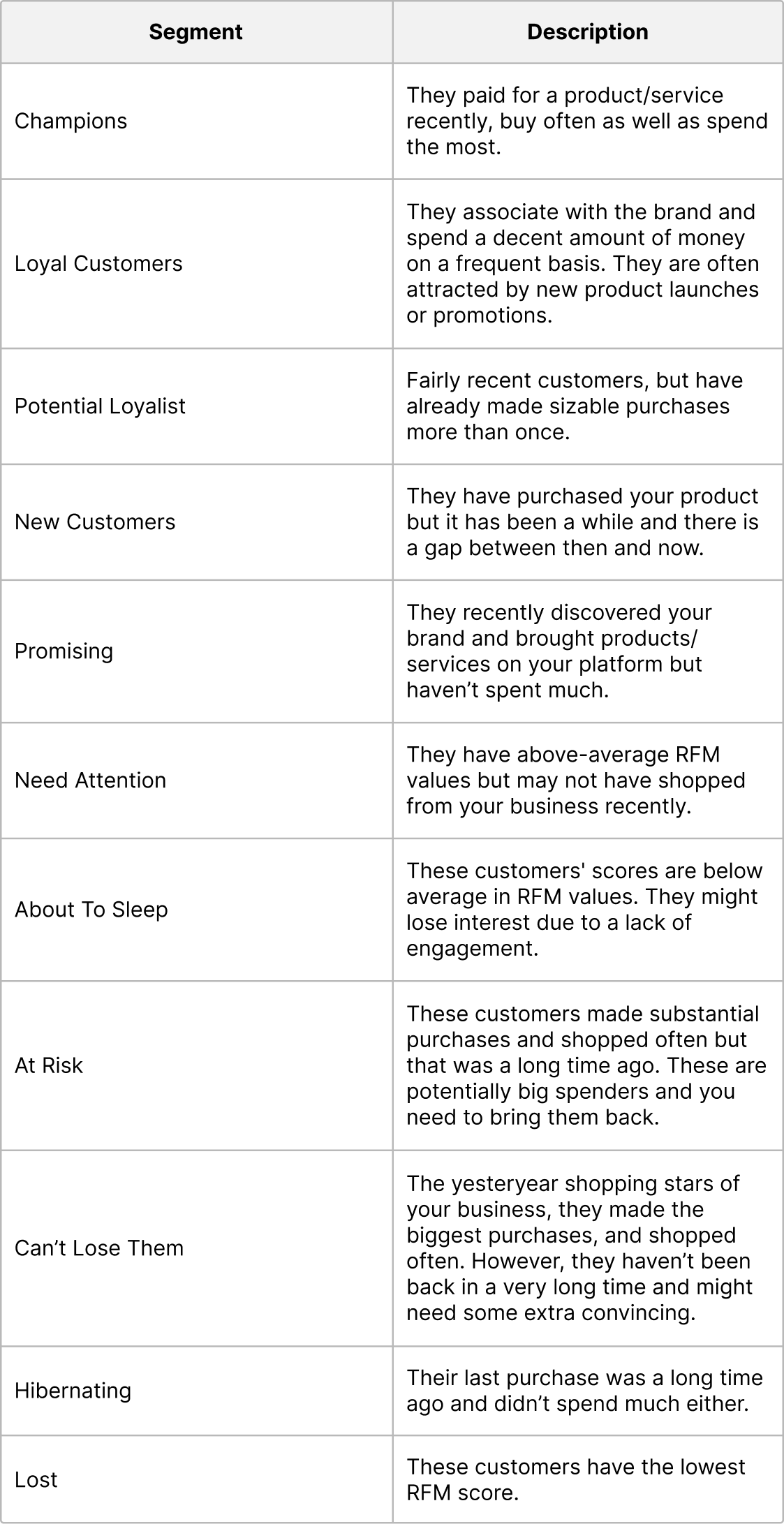This screenshot has height=1524, width=784.
Task: Click the Hibernating segment name
Action: [73, 1391]
